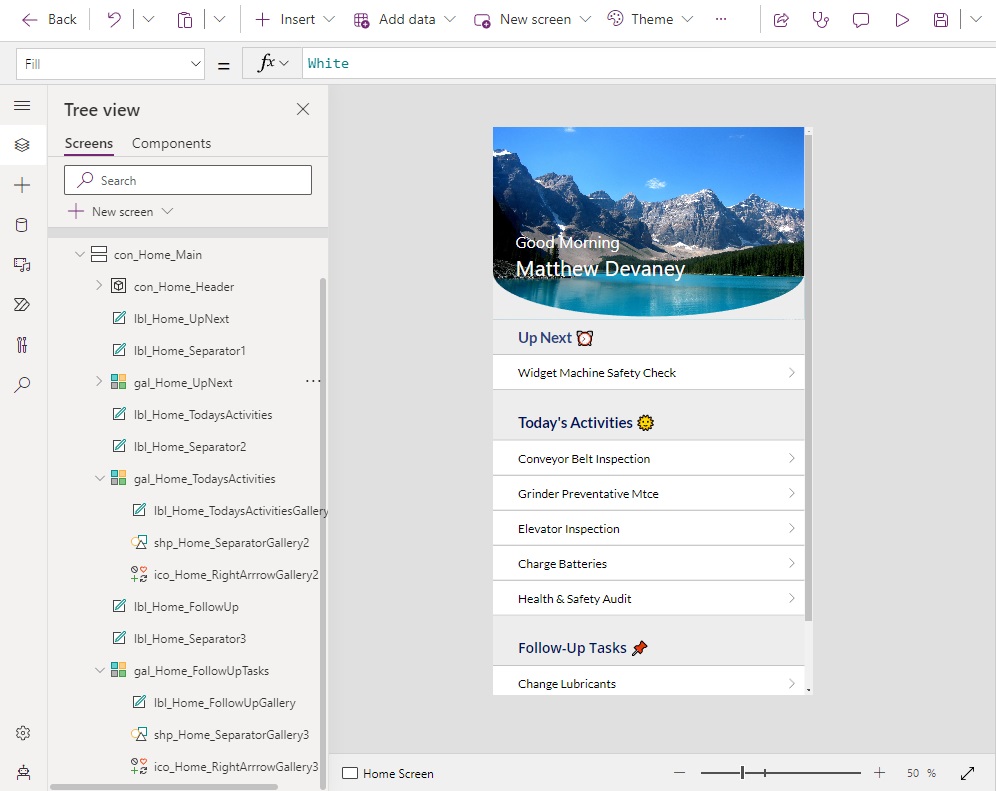Collapse gal_Home_FollowUpTasks node
Screen dimensions: 996x791
pos(100,670)
